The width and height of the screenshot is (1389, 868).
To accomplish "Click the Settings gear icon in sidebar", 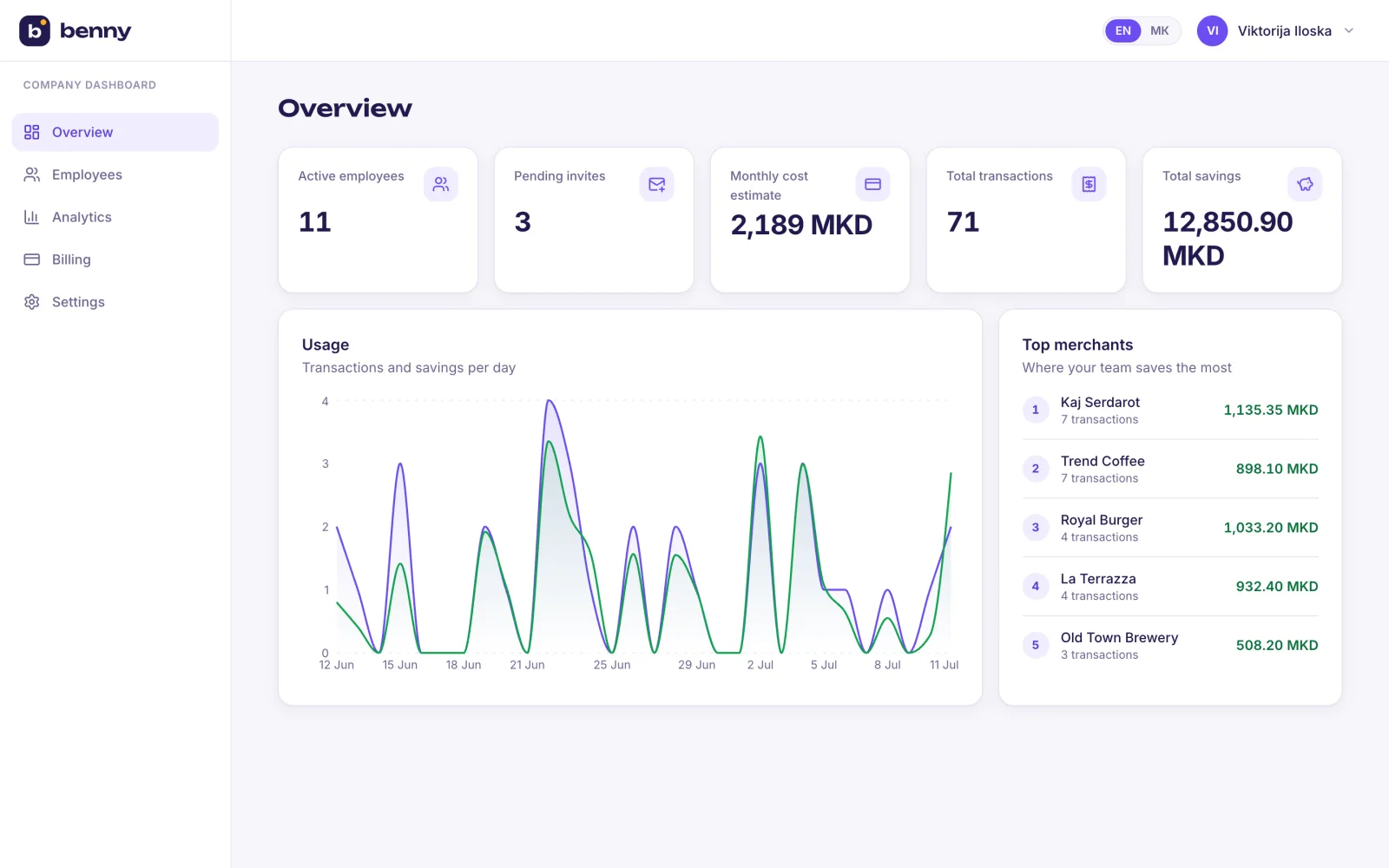I will point(32,302).
